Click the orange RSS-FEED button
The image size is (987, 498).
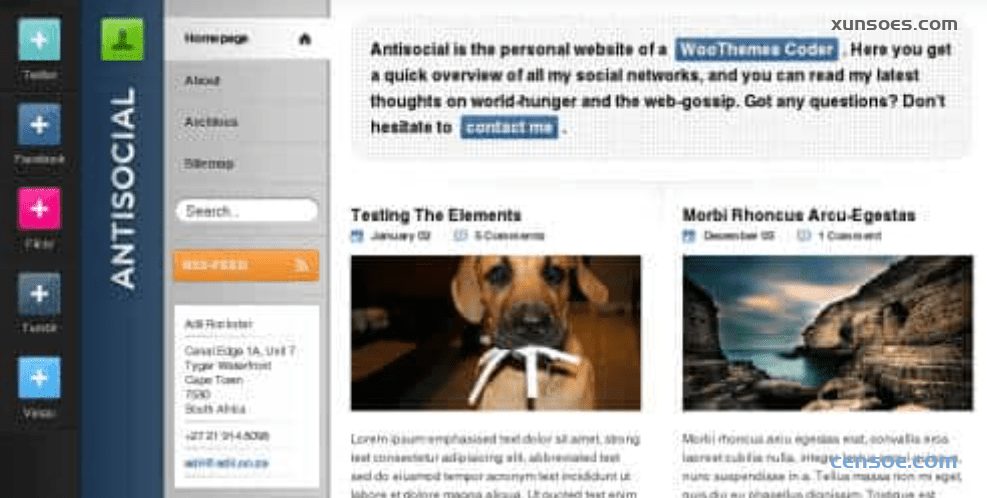[246, 265]
